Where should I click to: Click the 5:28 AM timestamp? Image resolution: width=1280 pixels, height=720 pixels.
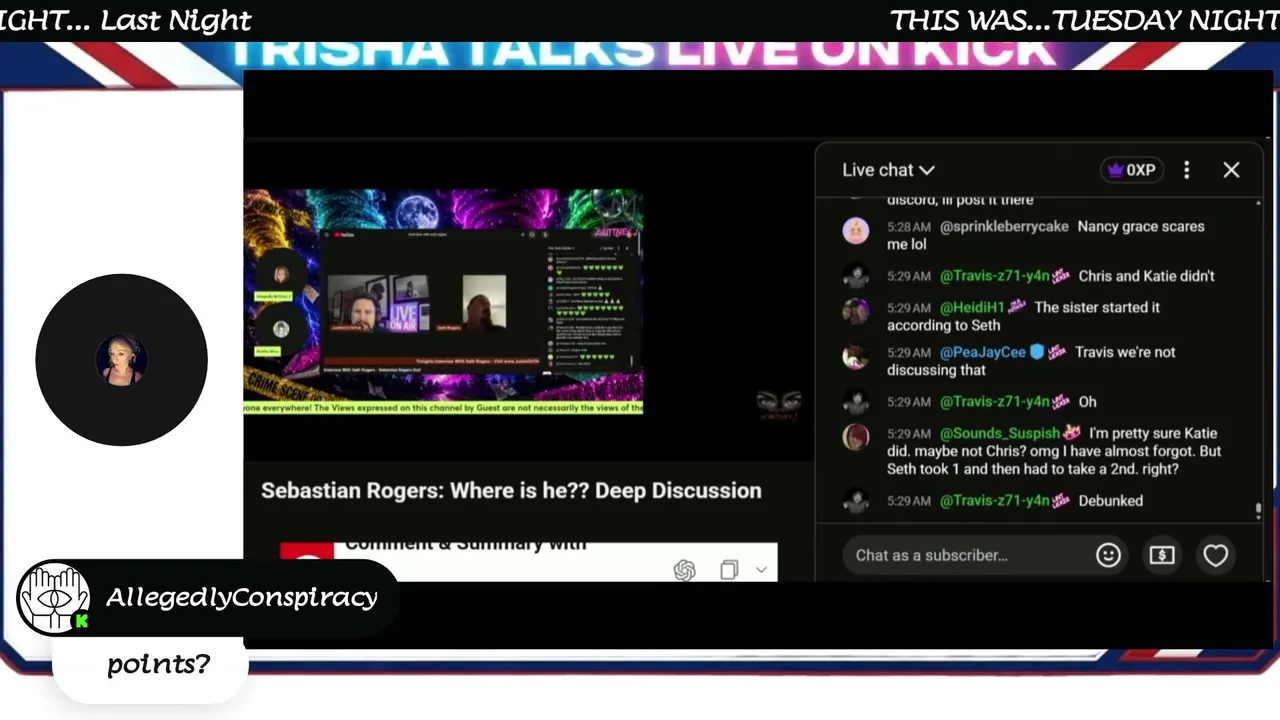pos(908,227)
